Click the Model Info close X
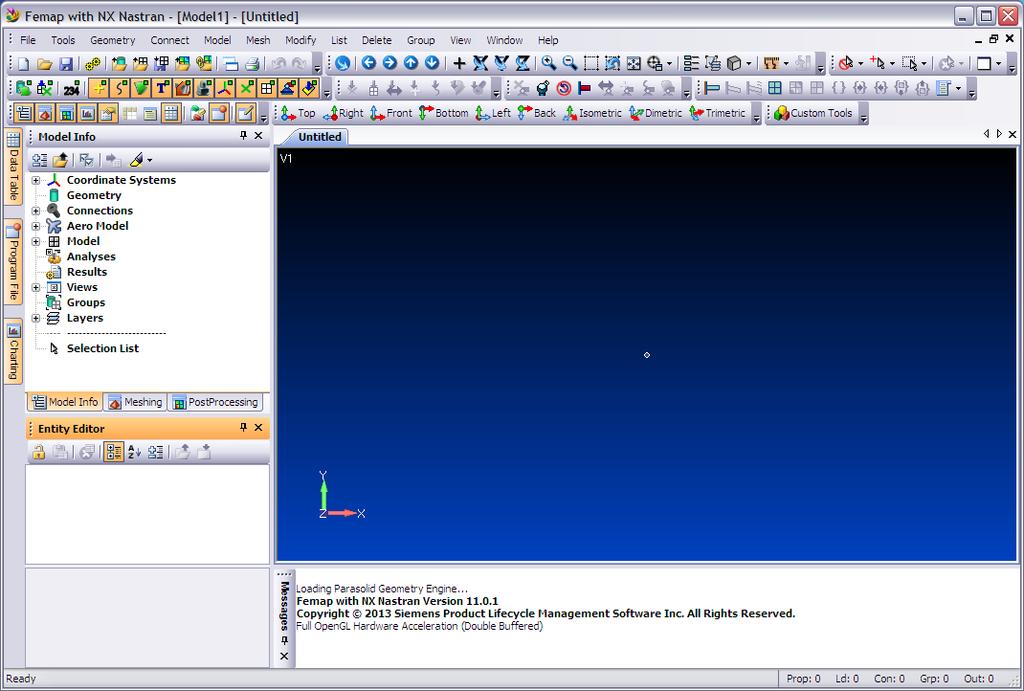The height and width of the screenshot is (691, 1024). pyautogui.click(x=259, y=135)
